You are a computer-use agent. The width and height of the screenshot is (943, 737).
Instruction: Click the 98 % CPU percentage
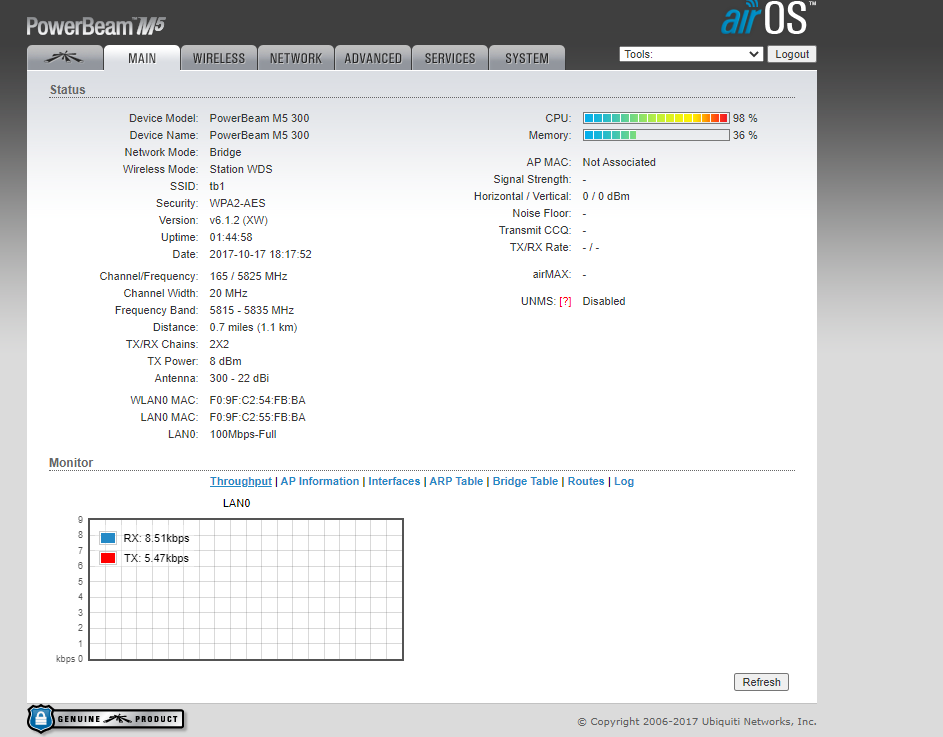click(745, 118)
